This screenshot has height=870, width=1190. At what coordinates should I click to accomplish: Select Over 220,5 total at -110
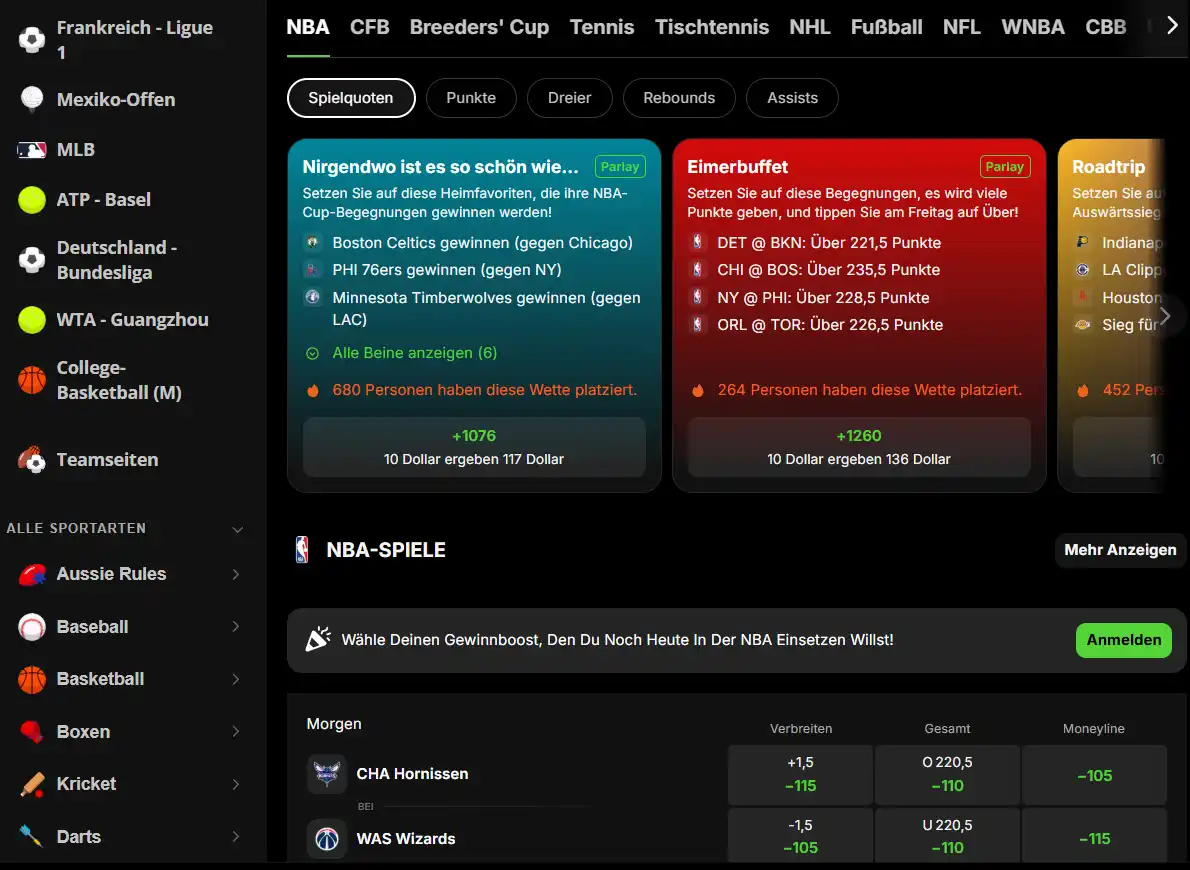tap(947, 774)
